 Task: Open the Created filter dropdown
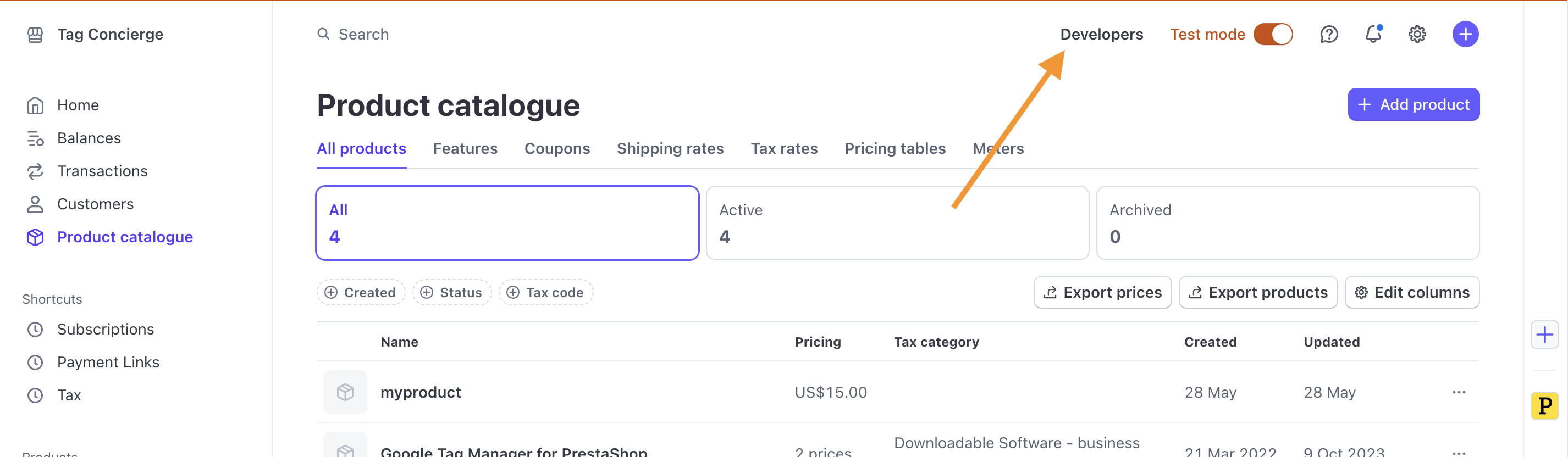[360, 292]
